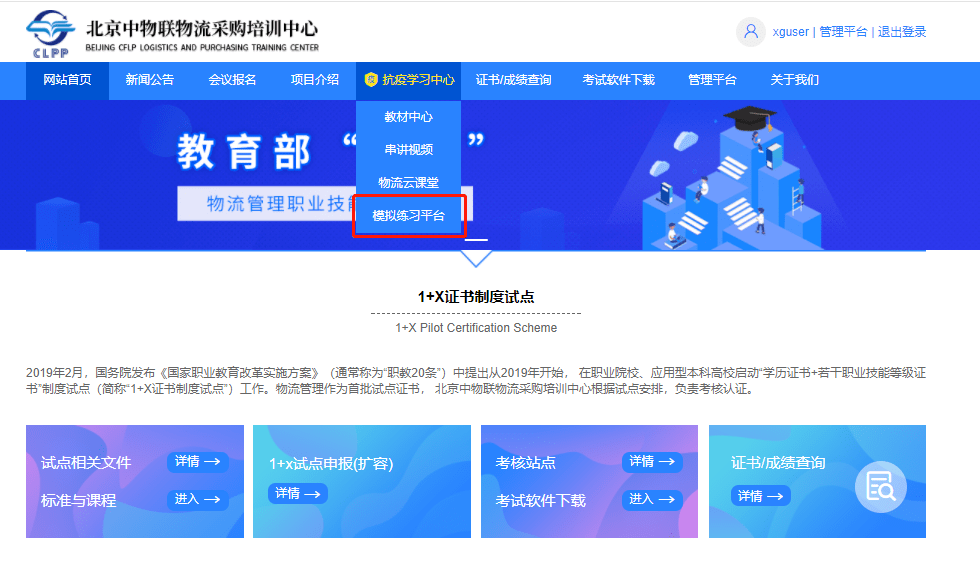Open 证书/成绩查询 in the navigation bar
This screenshot has width=980, height=563.
(513, 80)
